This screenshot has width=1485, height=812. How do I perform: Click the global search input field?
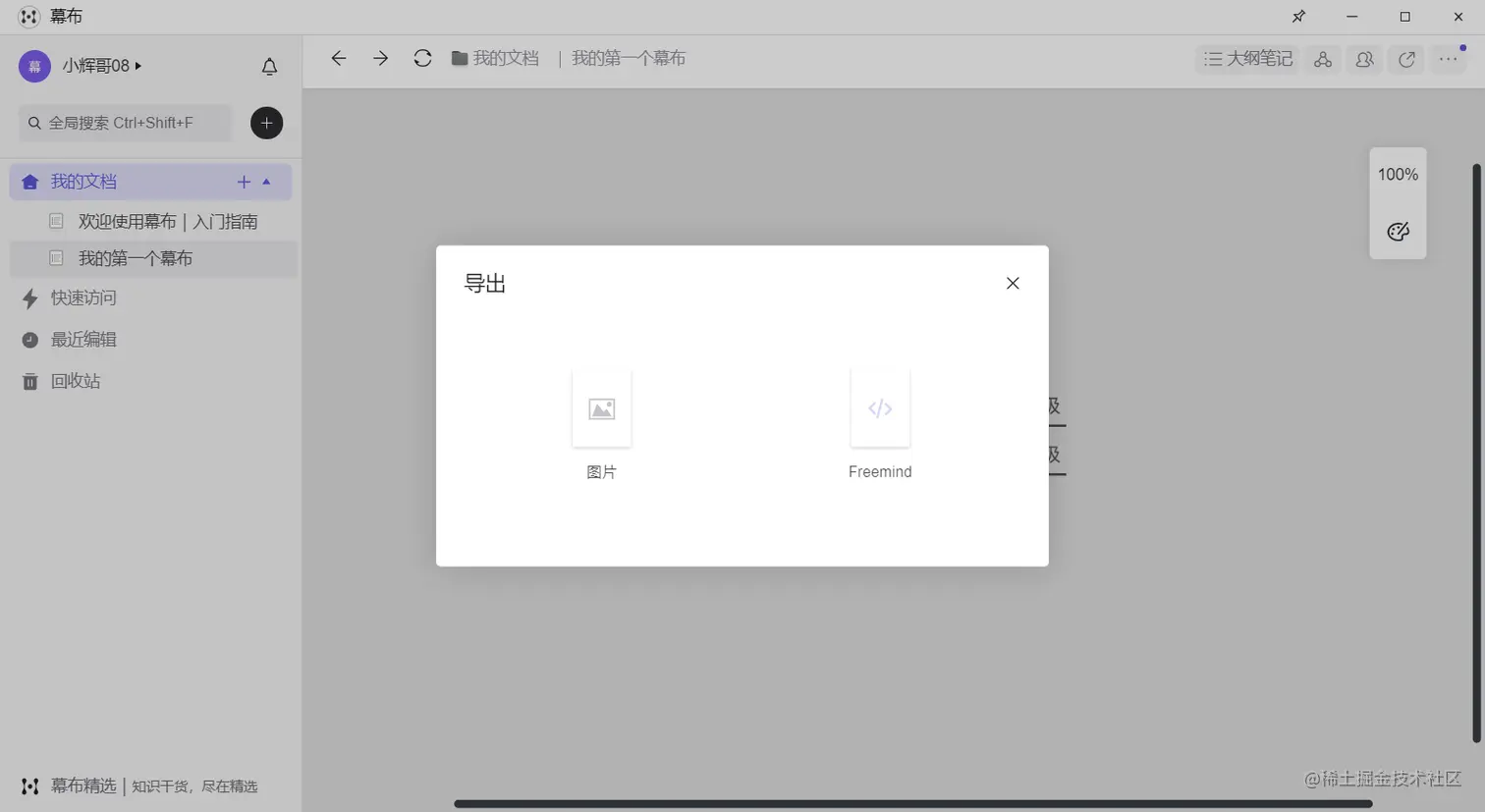(123, 123)
